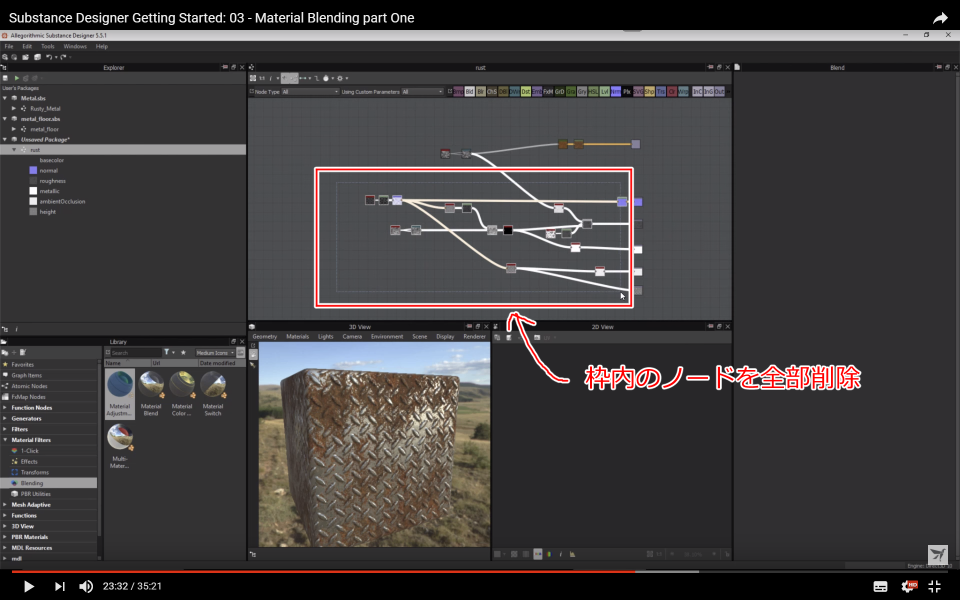Image resolution: width=960 pixels, height=600 pixels.
Task: Open the Using Custom Parameters dropdown
Action: pyautogui.click(x=422, y=92)
